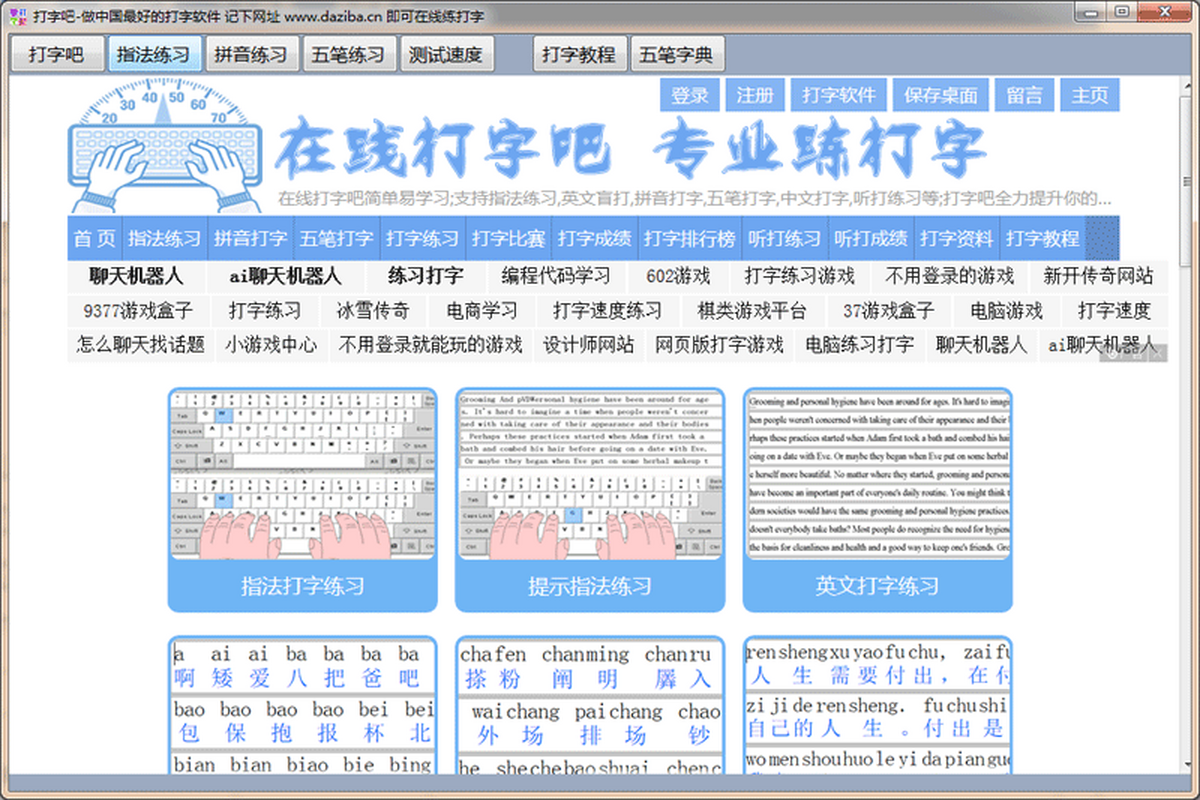Open the 小游戏中心 link
1200x800 pixels.
coord(271,345)
